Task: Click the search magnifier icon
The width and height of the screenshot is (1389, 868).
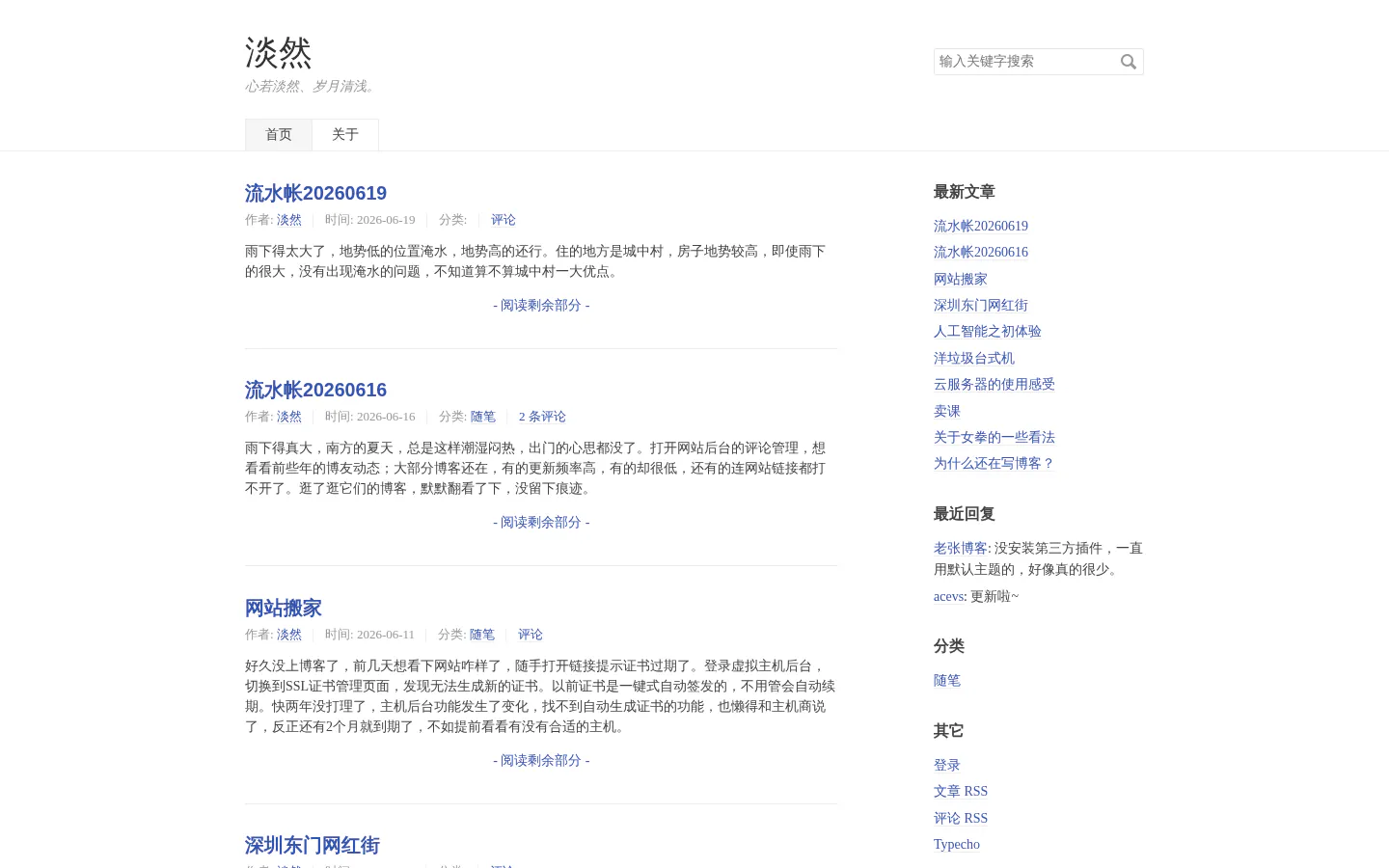Action: click(1129, 62)
